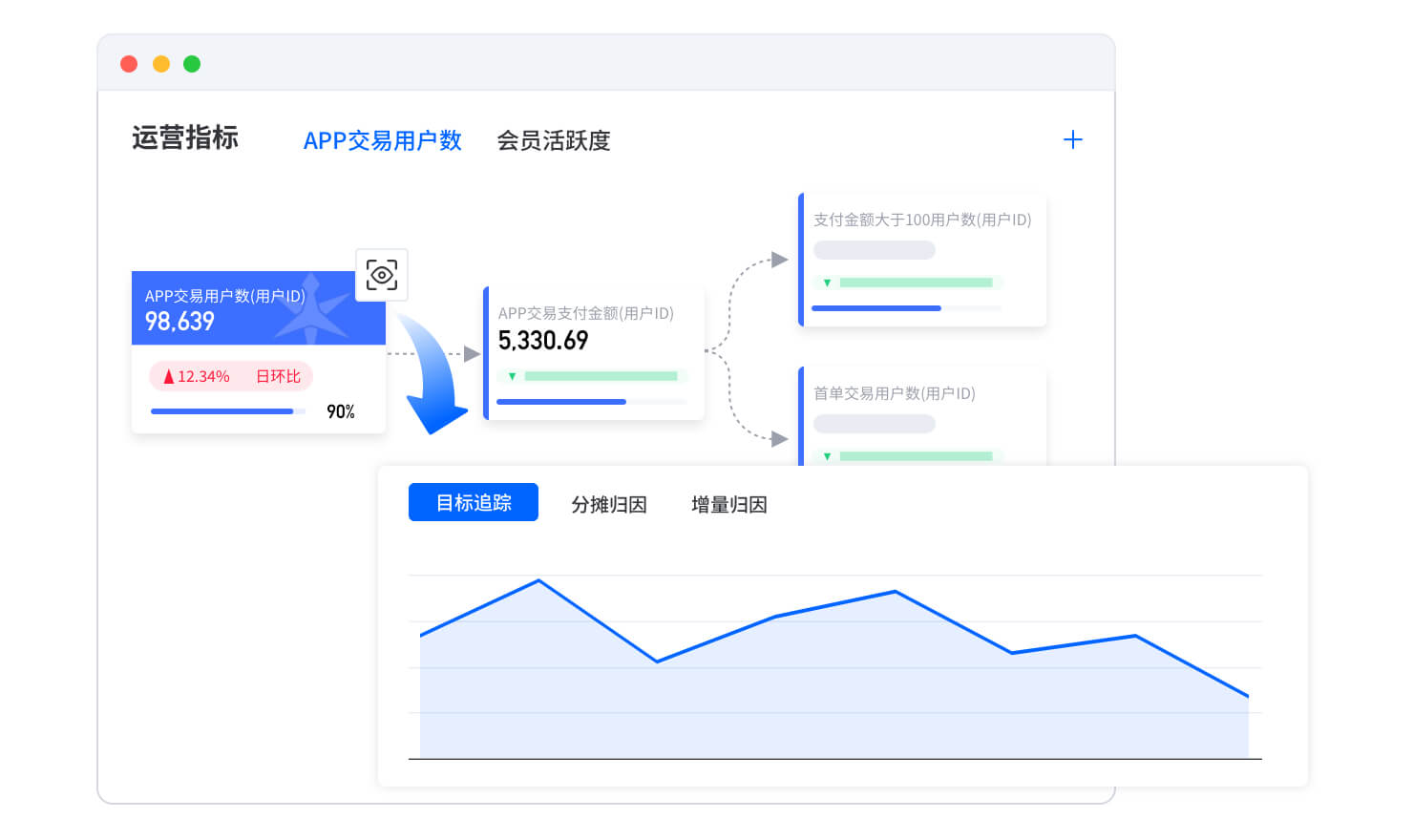
Task: Click the eye scan focus icon
Action: [x=382, y=275]
